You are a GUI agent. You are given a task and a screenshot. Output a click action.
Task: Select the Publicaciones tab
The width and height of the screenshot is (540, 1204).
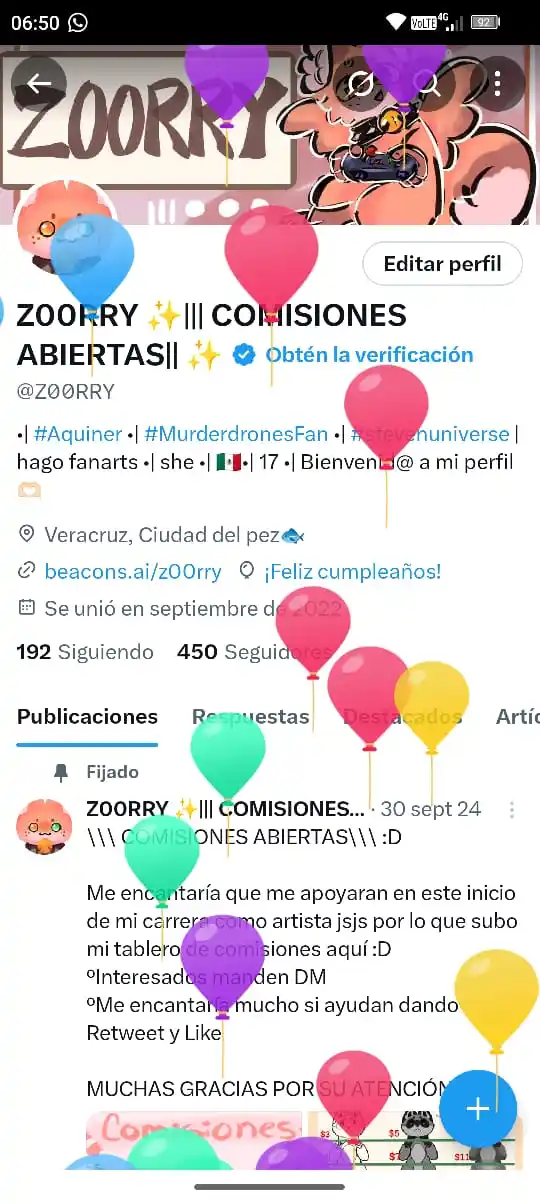coord(87,716)
